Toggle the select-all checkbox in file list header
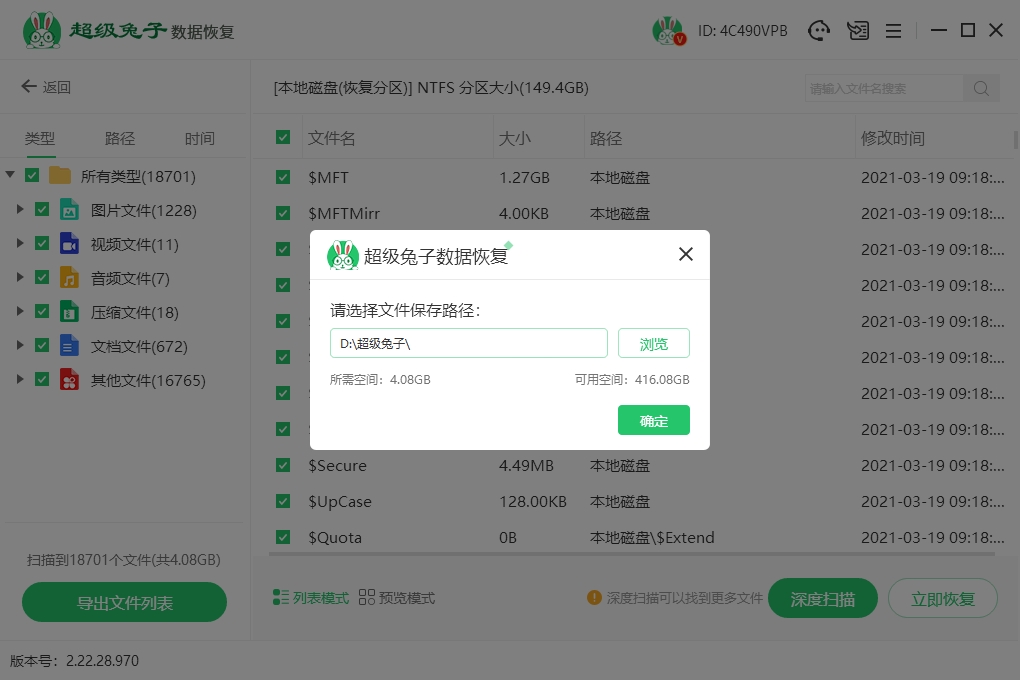 pos(283,138)
